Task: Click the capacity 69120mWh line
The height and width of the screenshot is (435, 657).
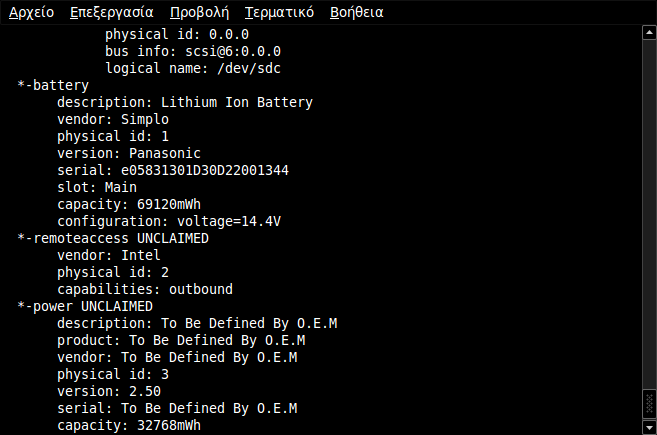Action: (129, 204)
